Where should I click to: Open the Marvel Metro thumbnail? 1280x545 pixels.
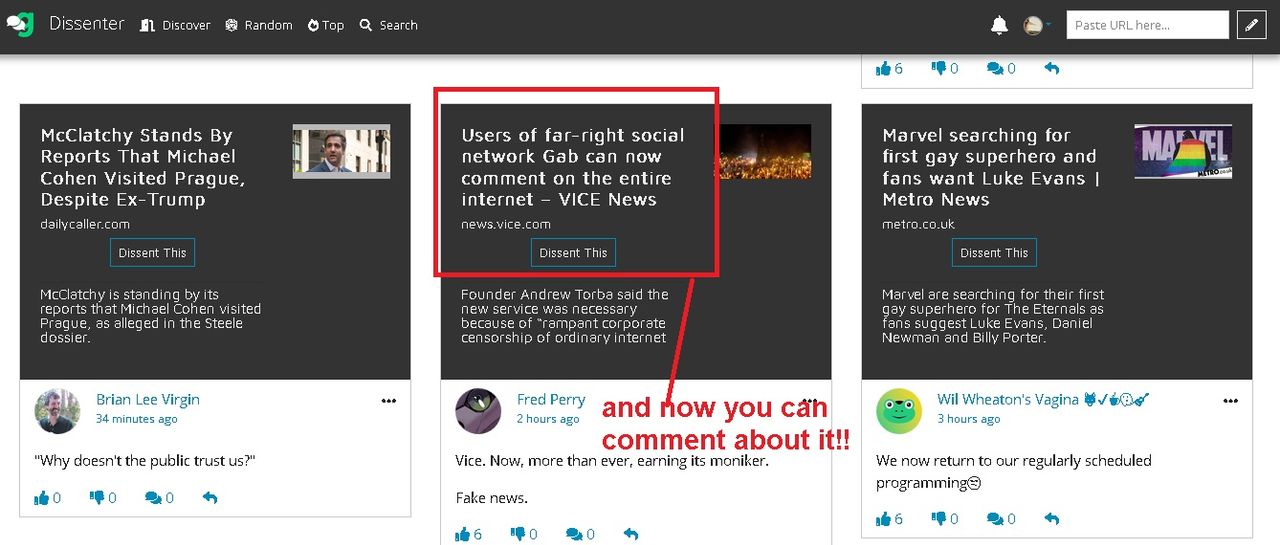point(1183,151)
